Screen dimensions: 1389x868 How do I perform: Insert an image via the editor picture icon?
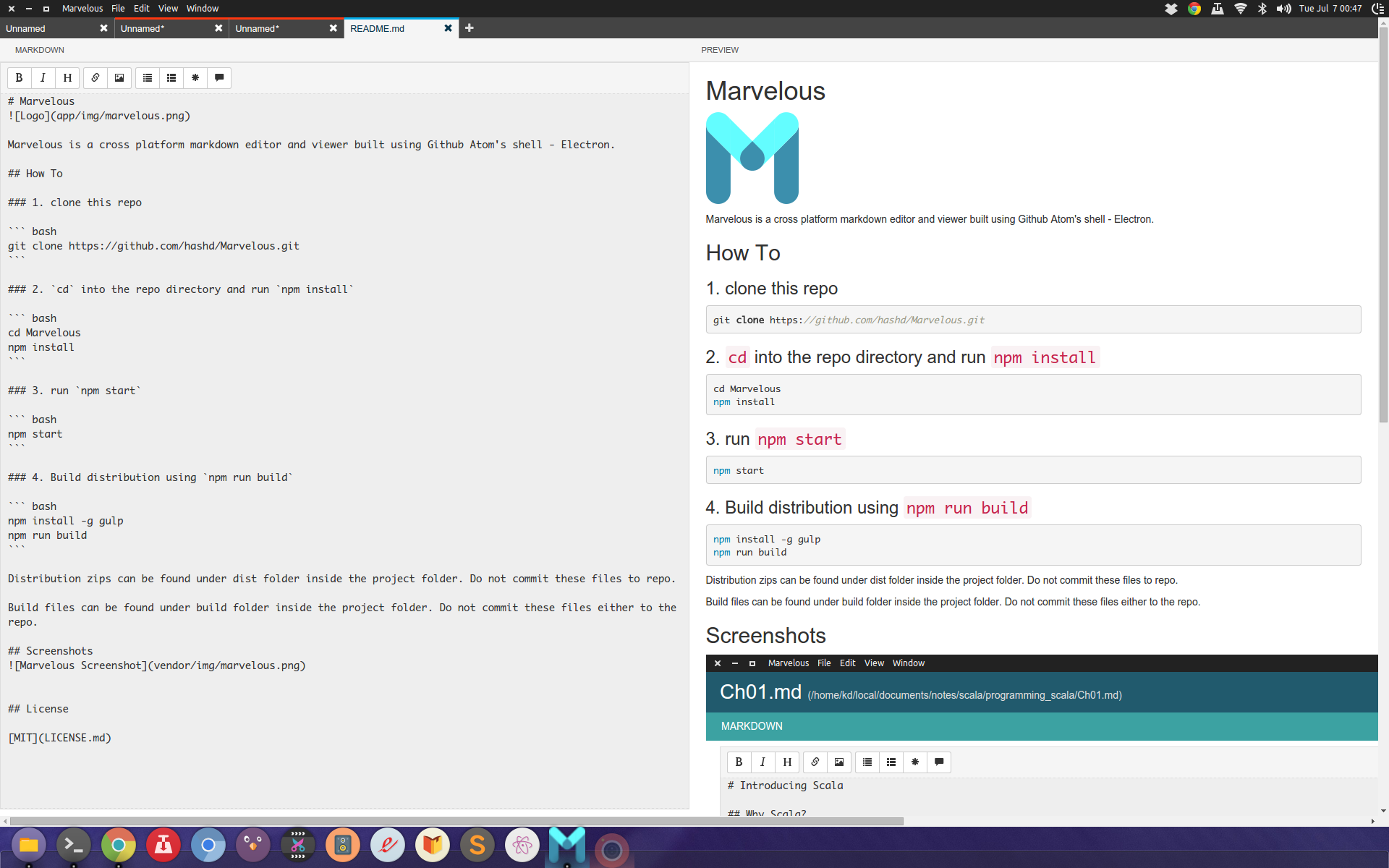(119, 78)
